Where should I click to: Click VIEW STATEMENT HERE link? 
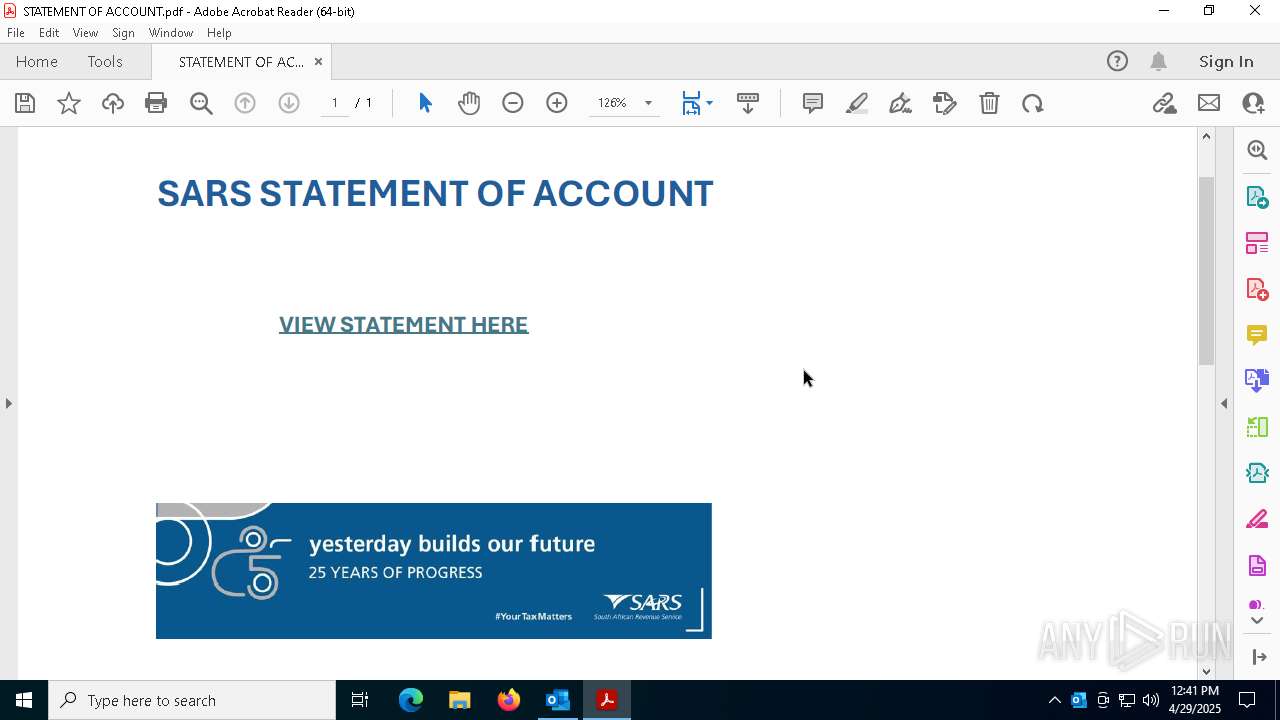403,324
